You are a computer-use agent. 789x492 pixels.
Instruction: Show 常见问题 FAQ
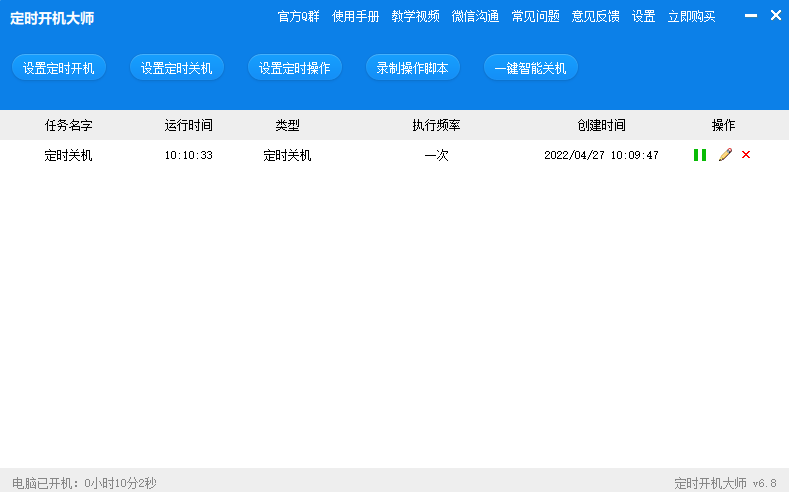(536, 16)
